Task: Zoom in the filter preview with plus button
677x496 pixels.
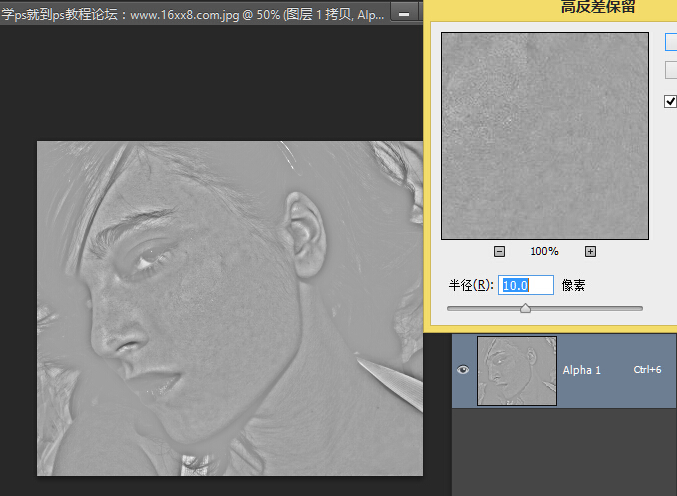Action: [590, 251]
